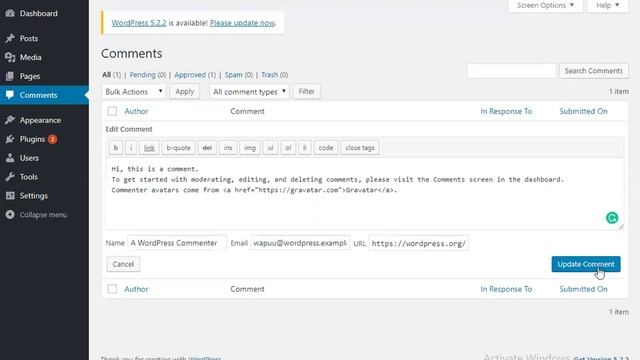
Task: Expand the Screen Options panel
Action: [545, 6]
